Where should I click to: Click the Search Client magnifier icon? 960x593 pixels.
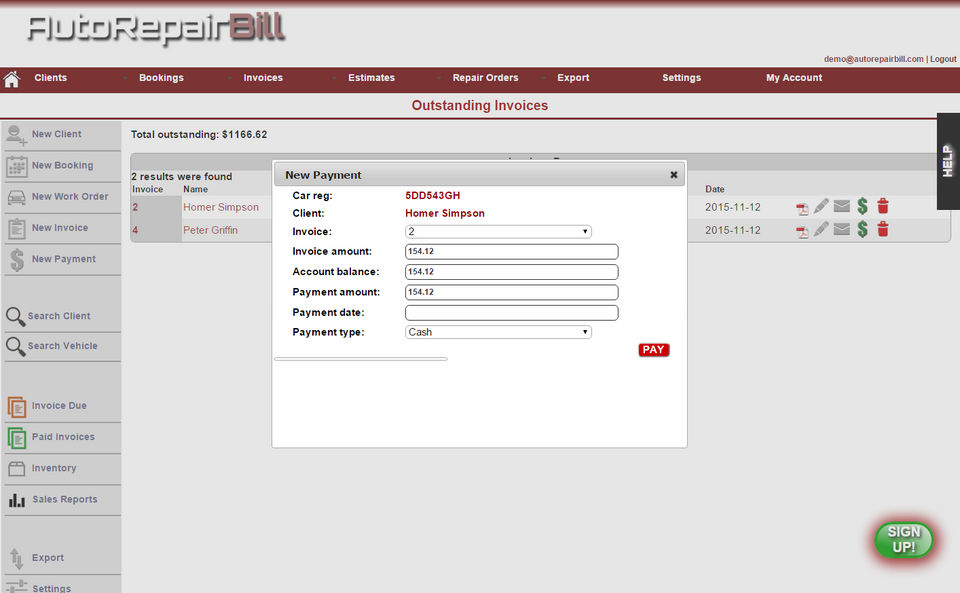15,316
